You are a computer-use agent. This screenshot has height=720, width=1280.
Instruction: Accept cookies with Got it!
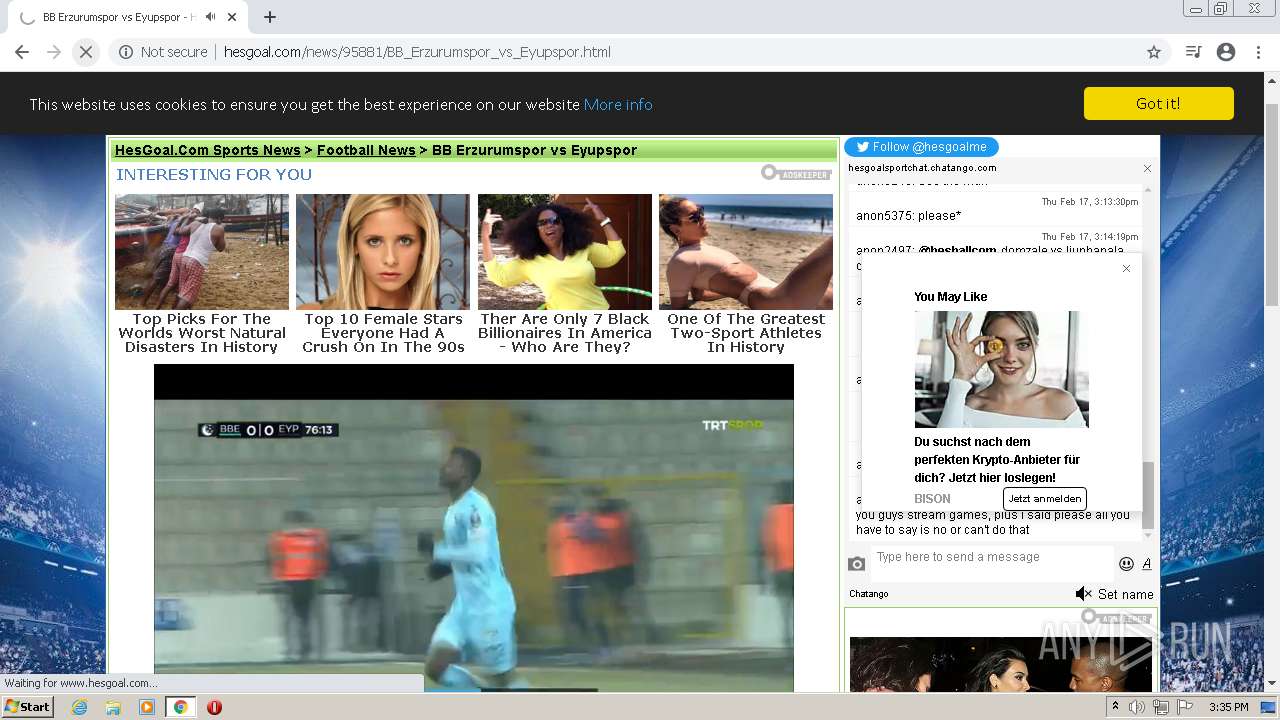click(x=1158, y=103)
